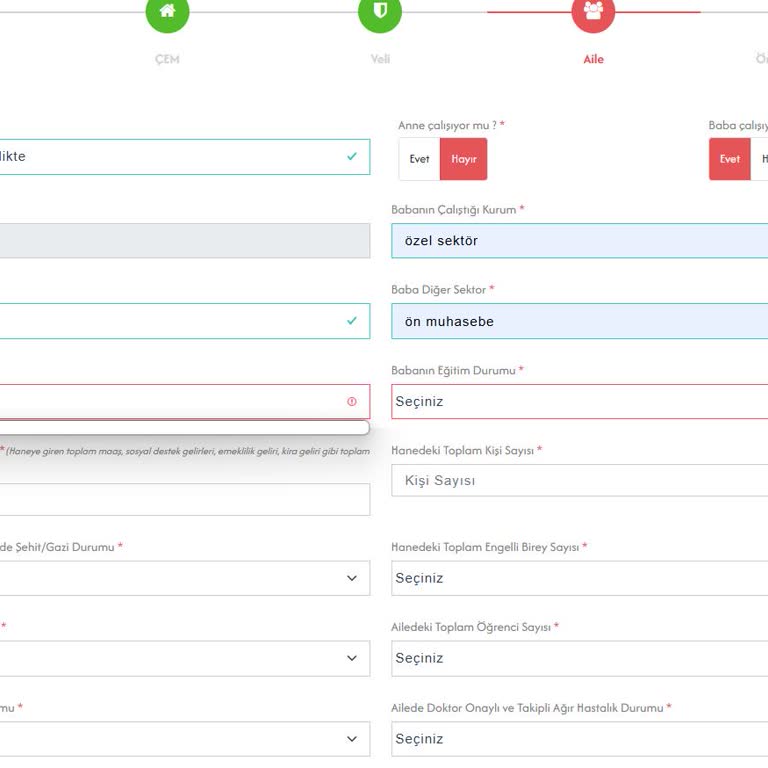
Task: Select Hayır for Anne çalışıyor mu
Action: (464, 159)
